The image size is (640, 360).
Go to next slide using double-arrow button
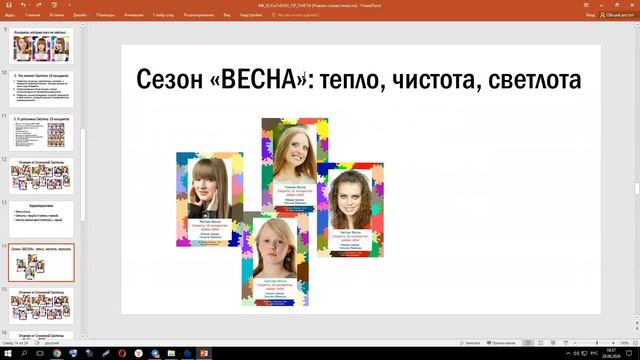tap(637, 329)
